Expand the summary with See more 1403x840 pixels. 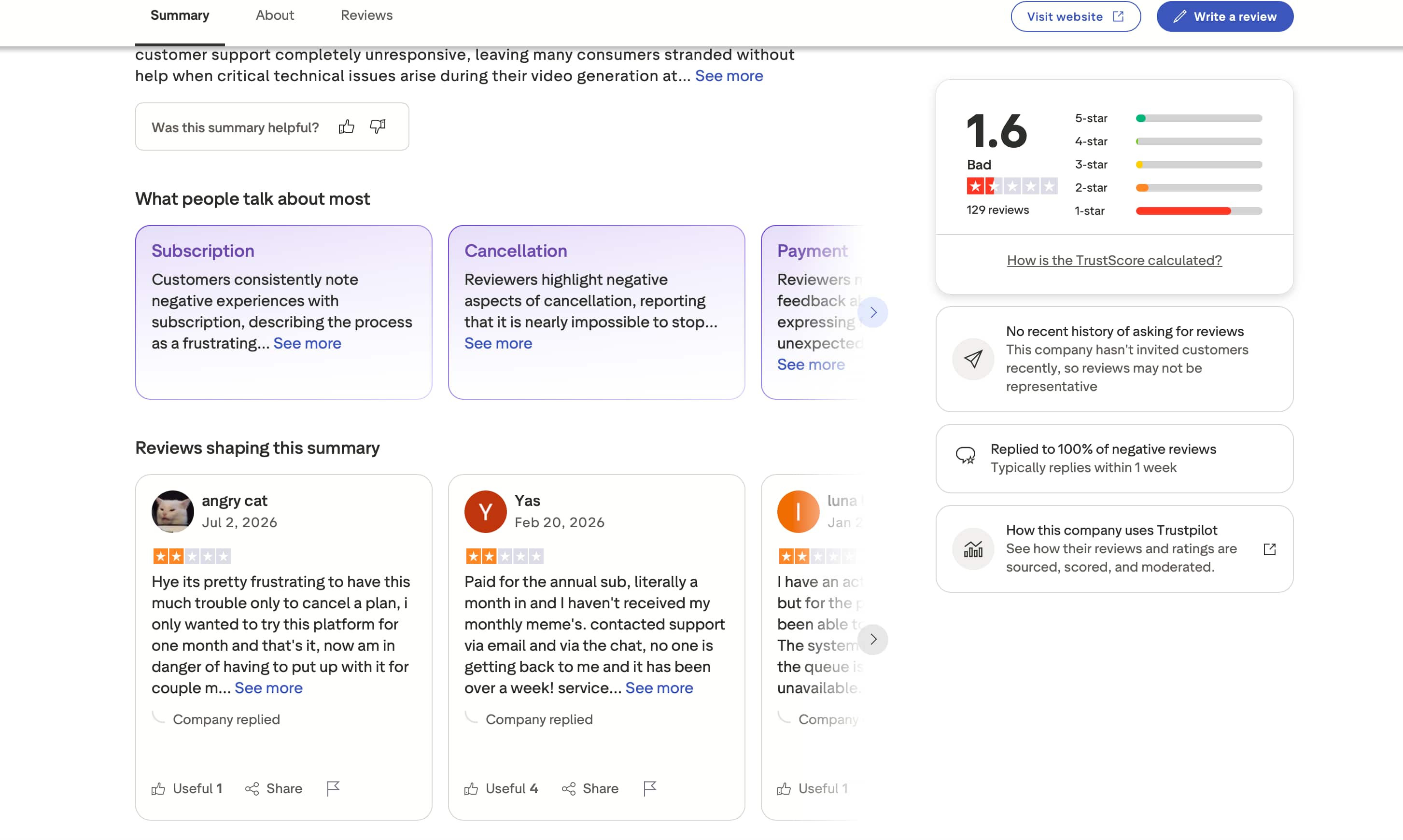coord(729,76)
